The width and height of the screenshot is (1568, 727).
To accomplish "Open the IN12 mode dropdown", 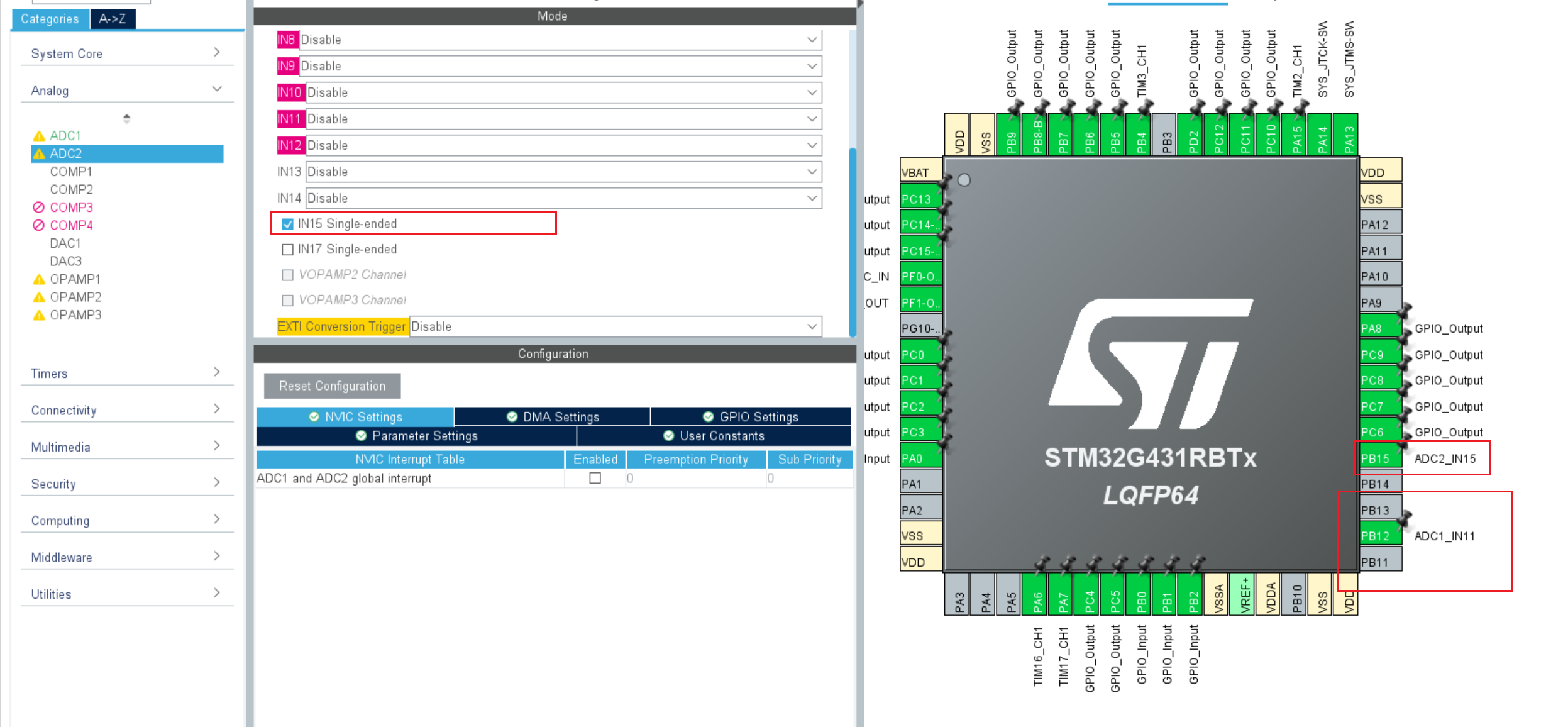I will click(564, 146).
